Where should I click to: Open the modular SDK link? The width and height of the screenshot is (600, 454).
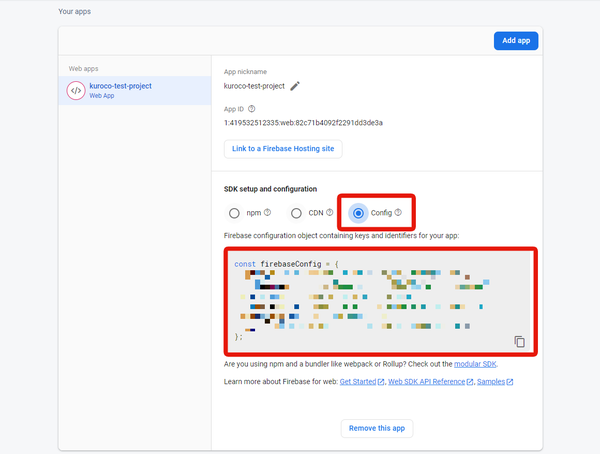475,364
